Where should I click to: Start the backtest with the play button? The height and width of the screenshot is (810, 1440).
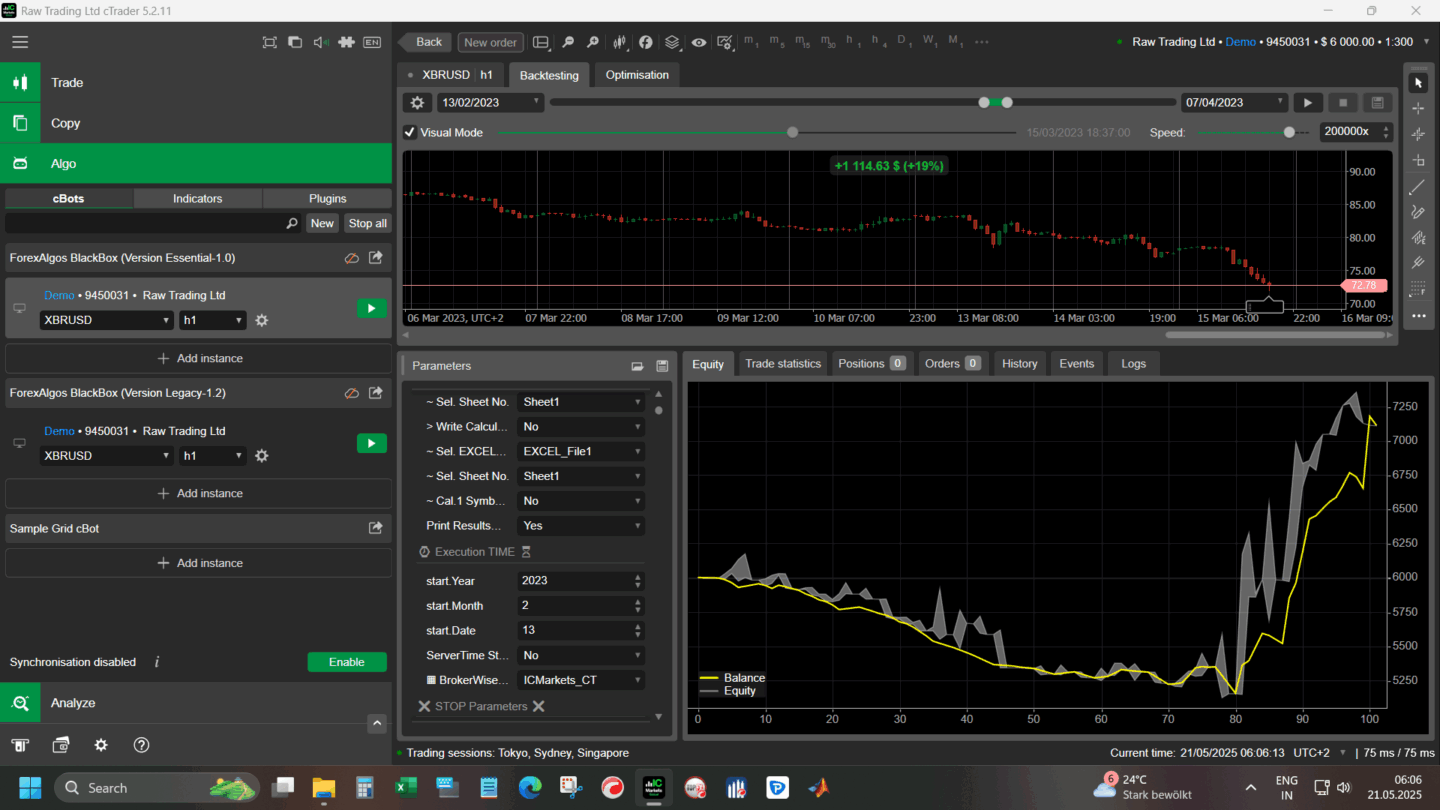[1307, 102]
